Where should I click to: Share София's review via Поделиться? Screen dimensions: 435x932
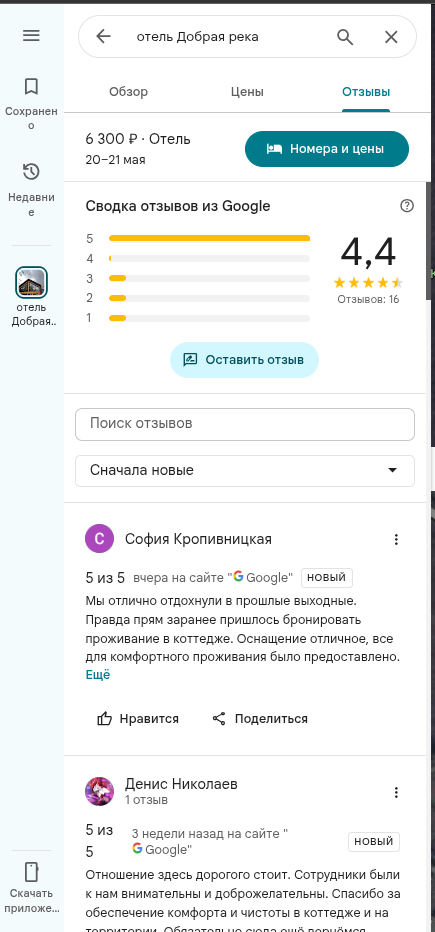pyautogui.click(x=260, y=719)
